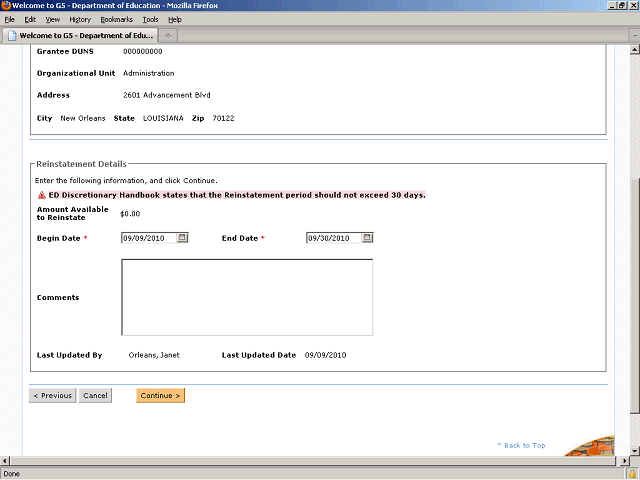Click the Grantee DUNS value 000000000
This screenshot has width=640, height=480.
tap(143, 51)
